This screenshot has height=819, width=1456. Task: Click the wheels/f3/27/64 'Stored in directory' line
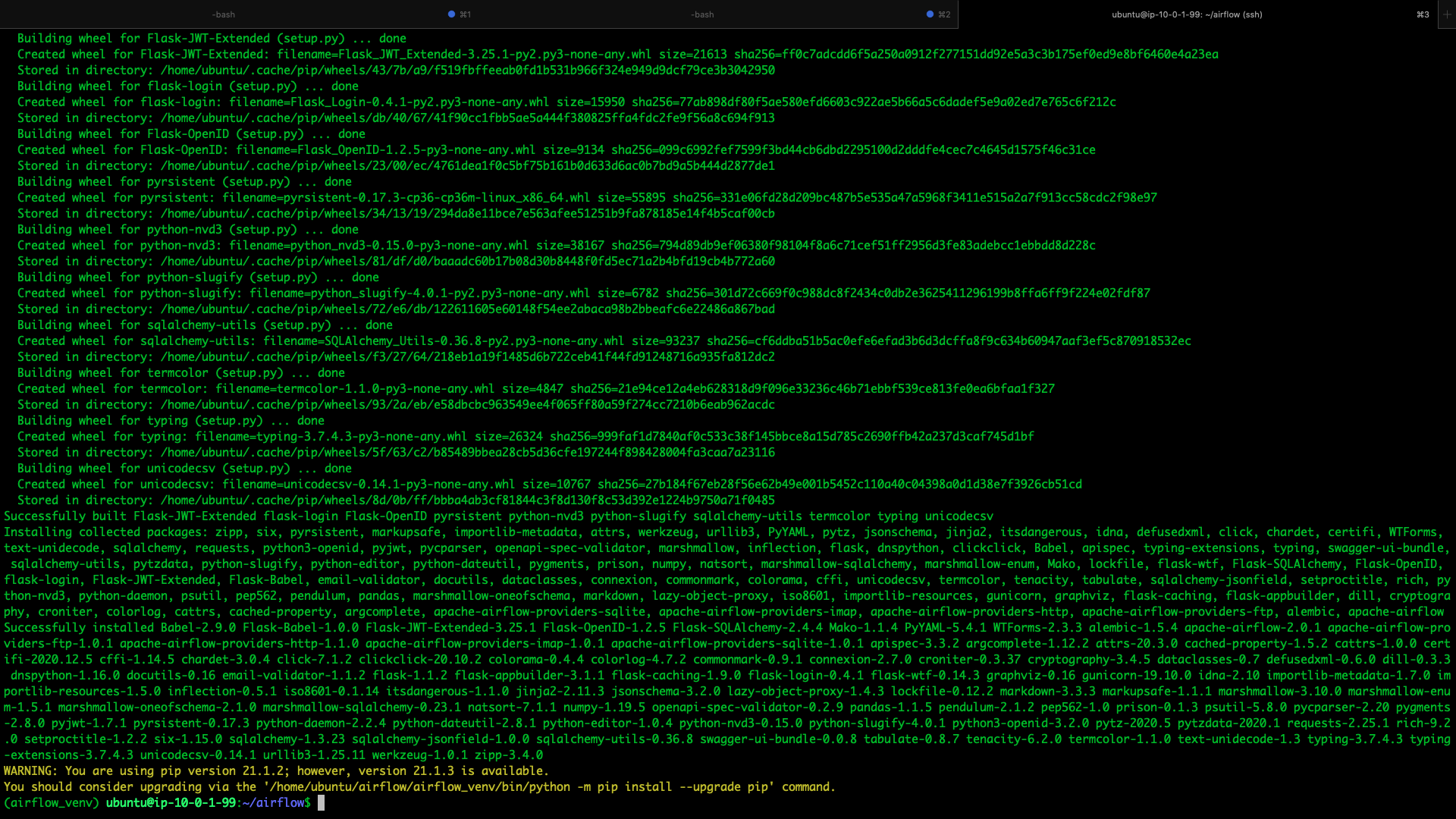pos(396,356)
